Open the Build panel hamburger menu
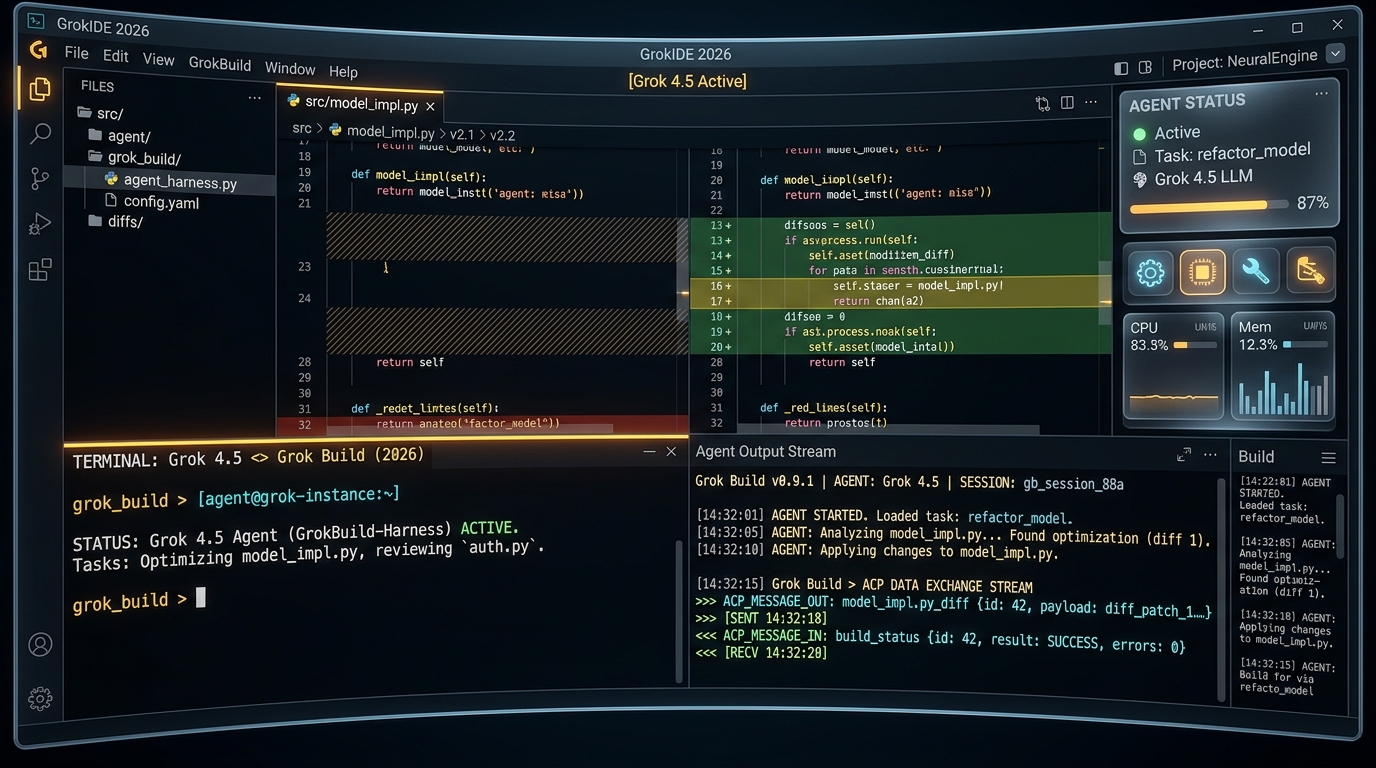 pos(1328,458)
